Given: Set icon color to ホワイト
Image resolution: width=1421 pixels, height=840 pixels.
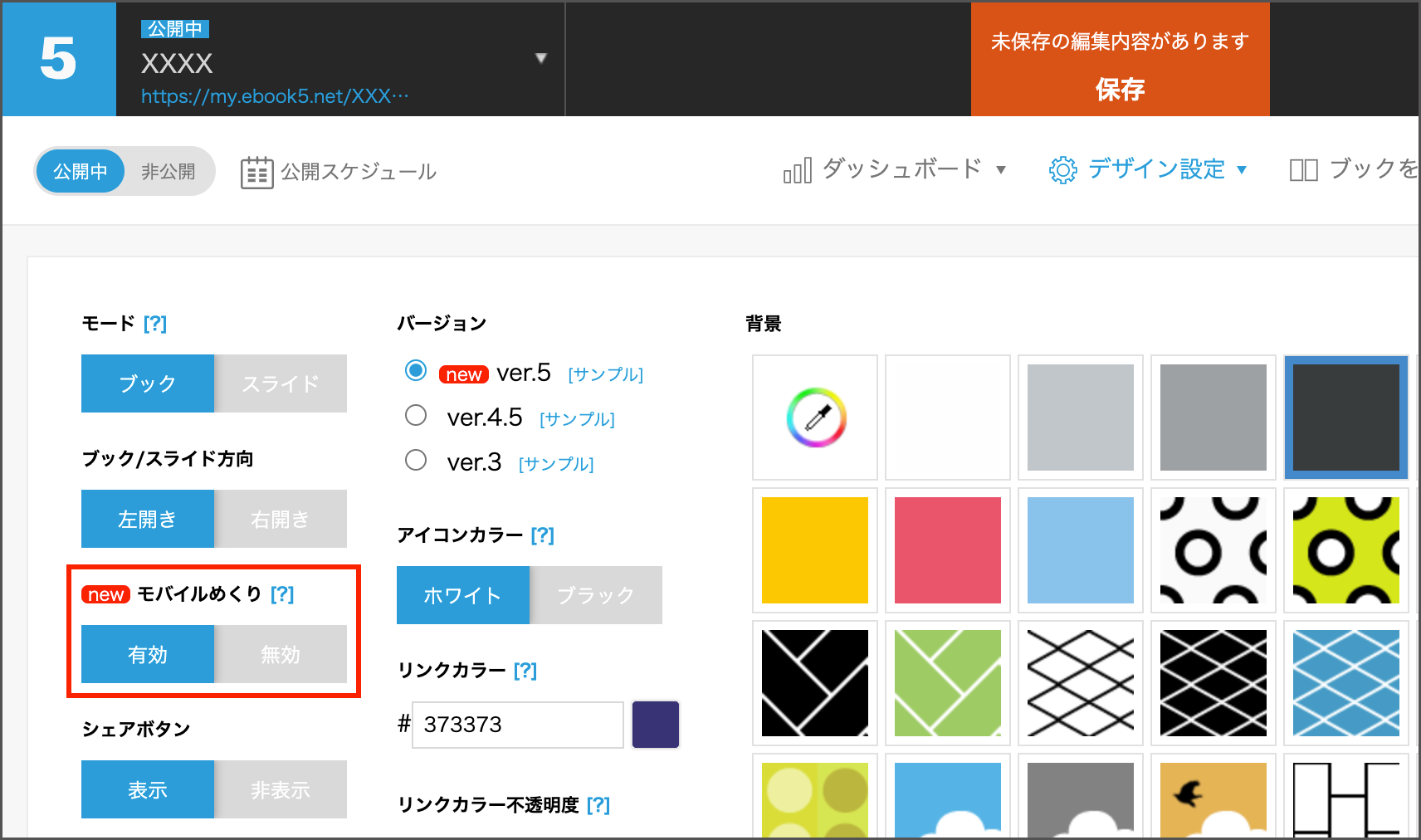Looking at the screenshot, I should pyautogui.click(x=463, y=595).
